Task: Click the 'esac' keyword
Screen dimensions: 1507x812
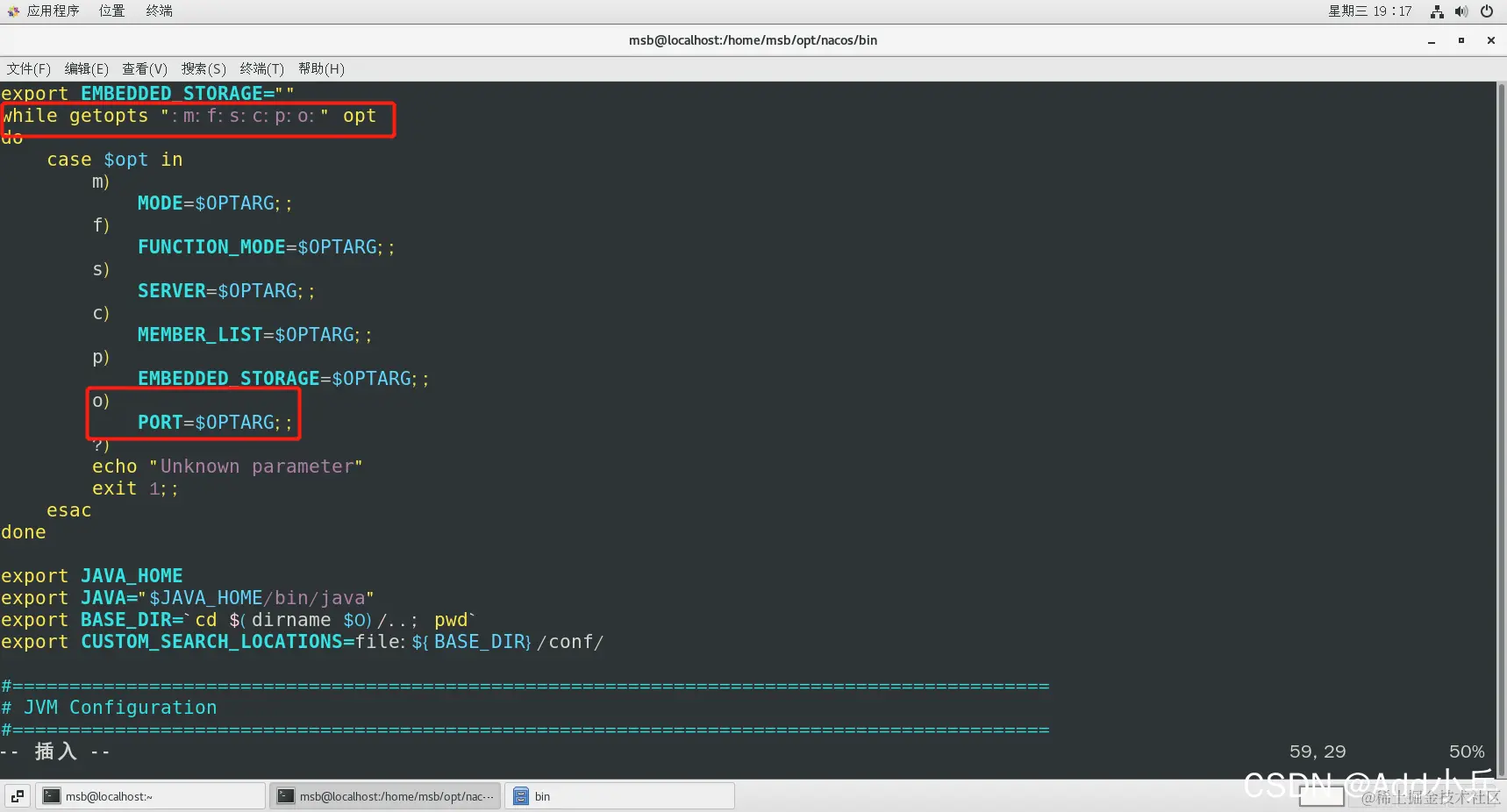Action: (x=69, y=510)
